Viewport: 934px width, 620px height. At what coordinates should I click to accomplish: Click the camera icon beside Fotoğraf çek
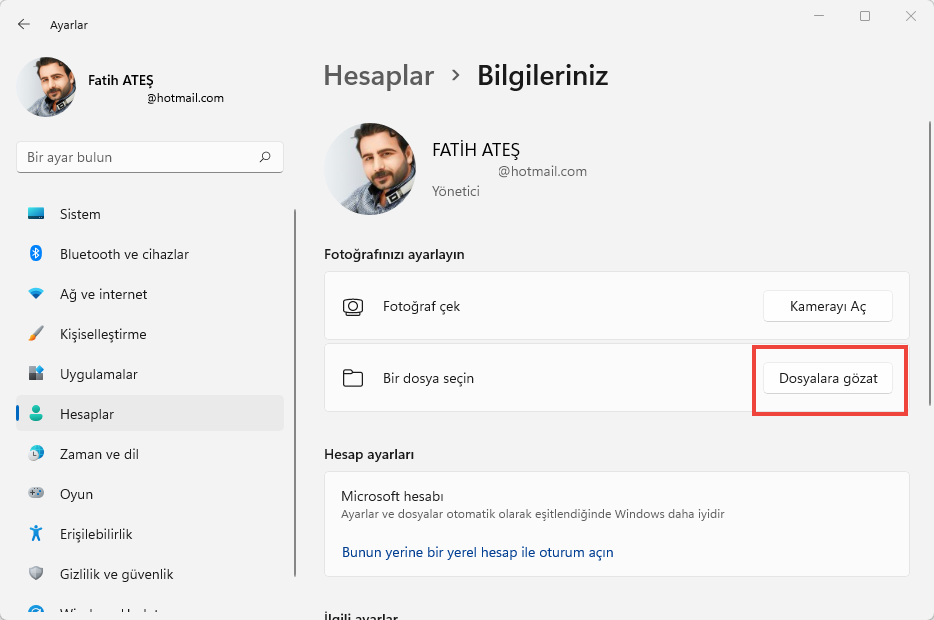point(352,306)
